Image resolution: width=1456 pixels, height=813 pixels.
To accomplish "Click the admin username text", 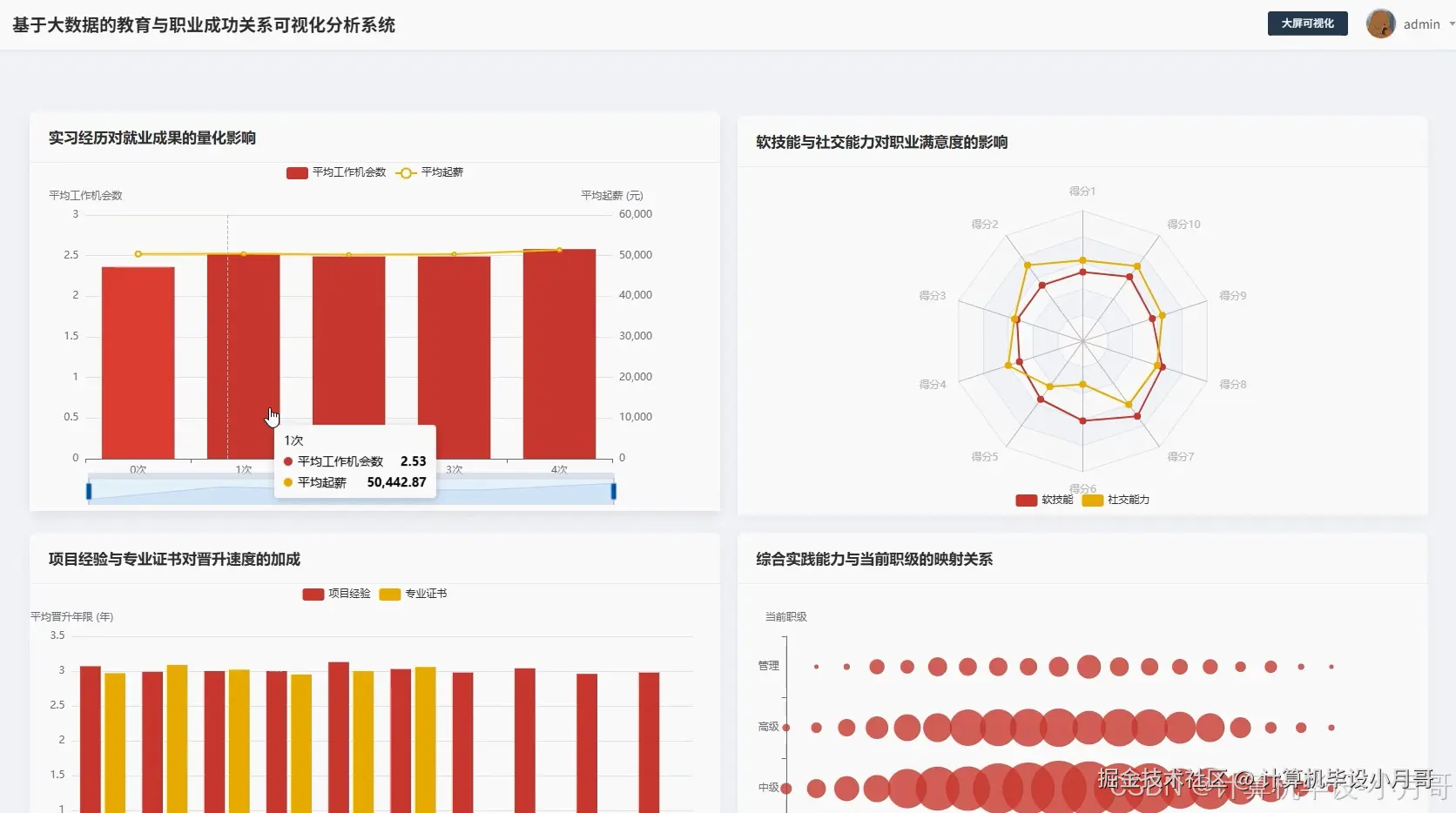I will [1421, 24].
